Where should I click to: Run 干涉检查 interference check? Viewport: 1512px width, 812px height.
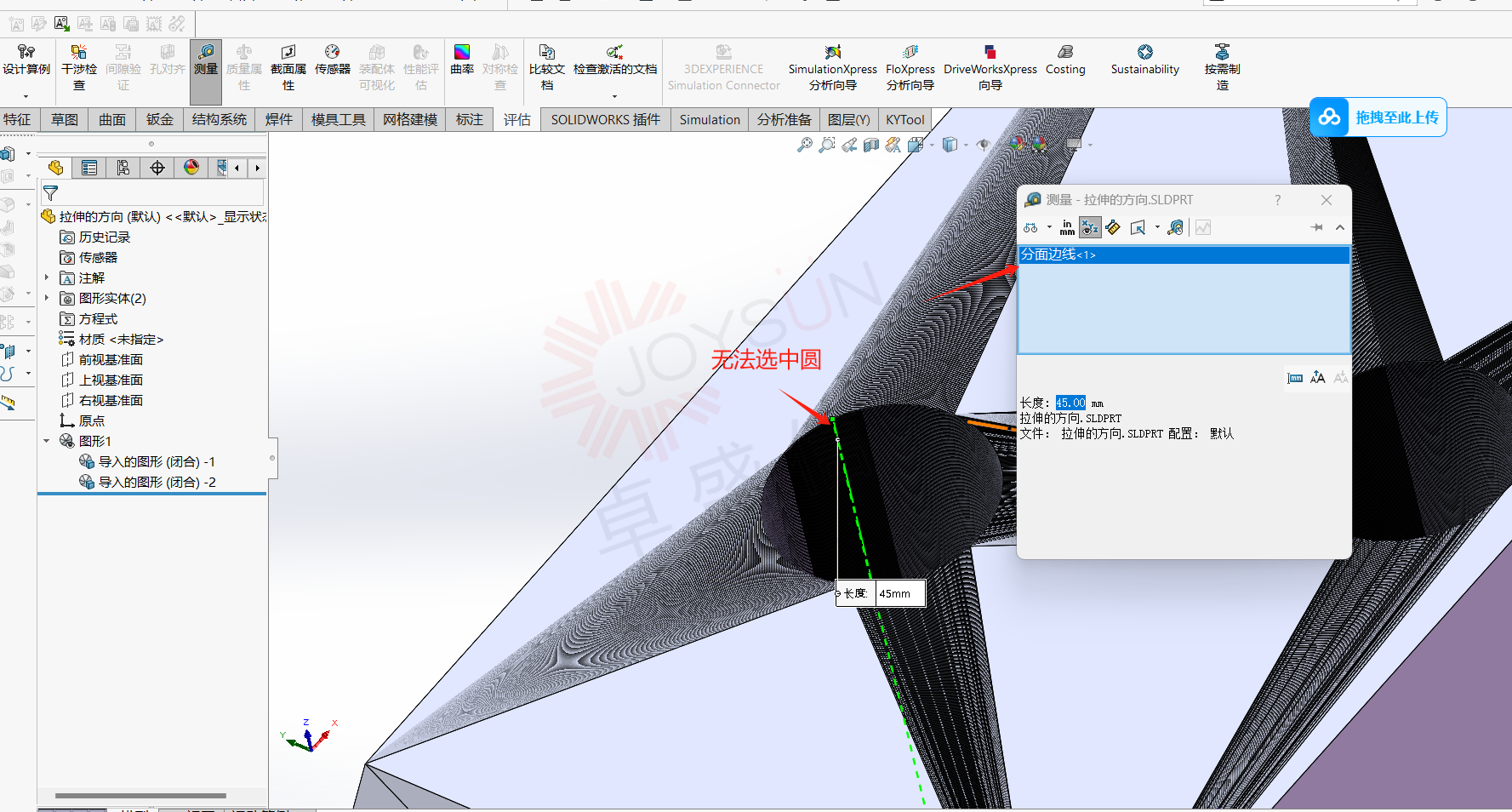(79, 68)
